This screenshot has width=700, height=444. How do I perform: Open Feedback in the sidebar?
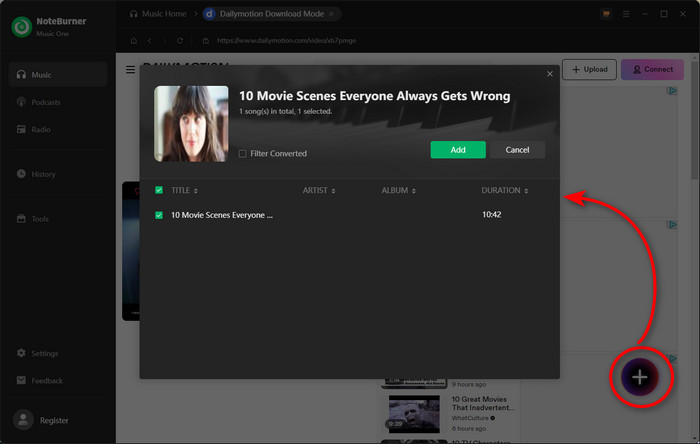58,381
